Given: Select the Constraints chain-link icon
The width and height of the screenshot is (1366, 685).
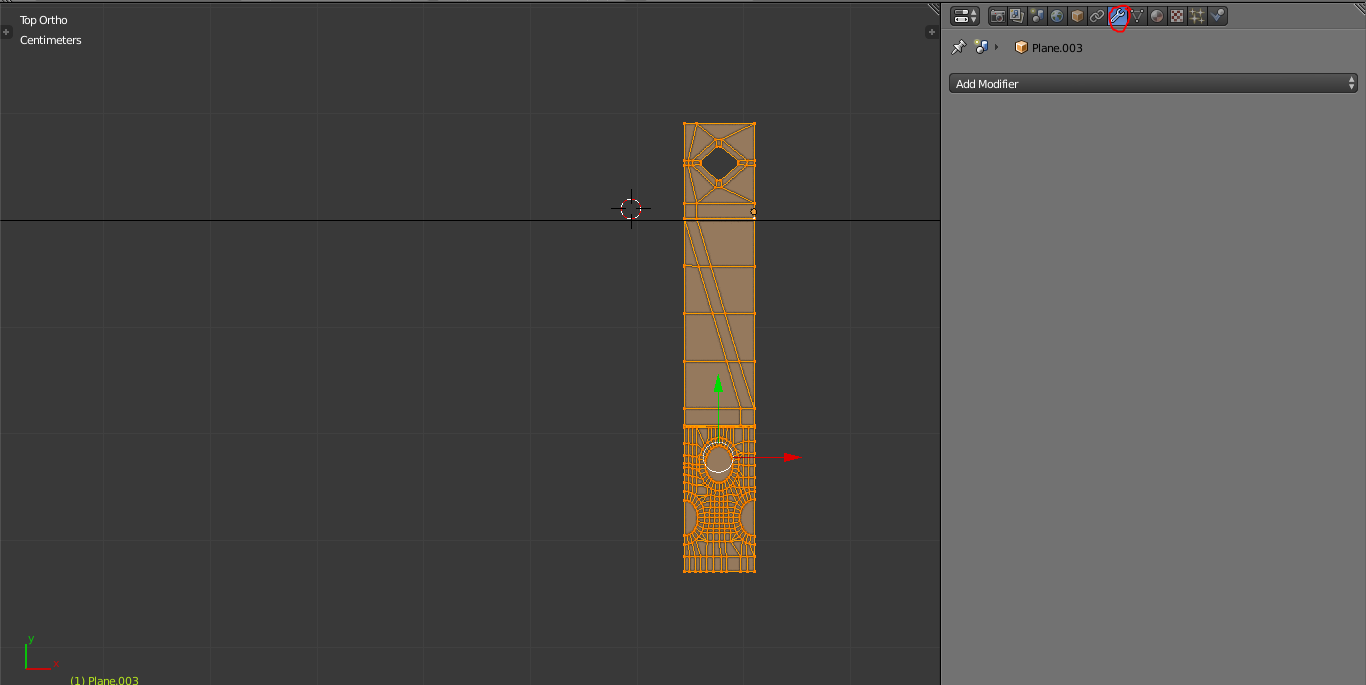Looking at the screenshot, I should click(1097, 15).
